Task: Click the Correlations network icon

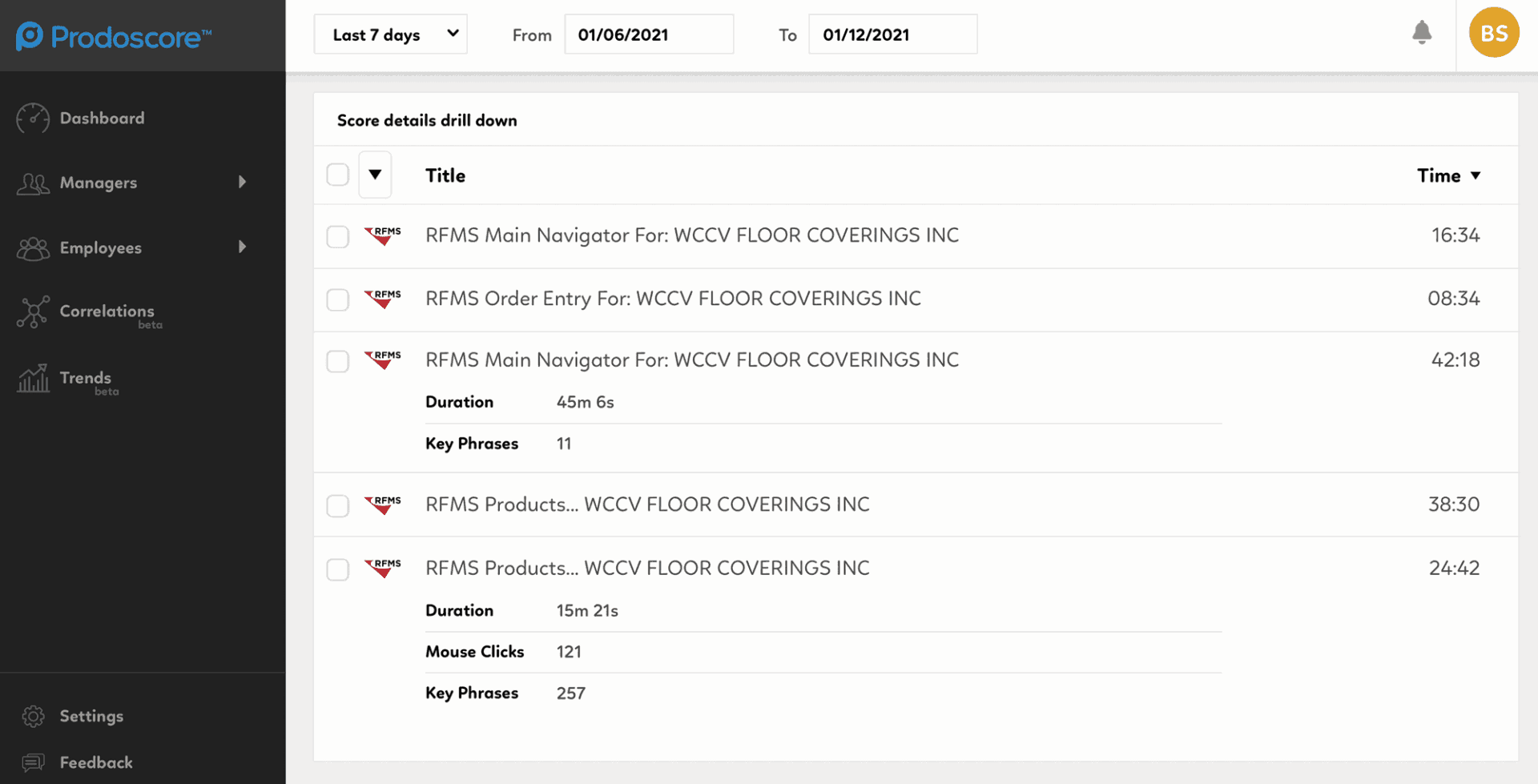Action: click(33, 312)
